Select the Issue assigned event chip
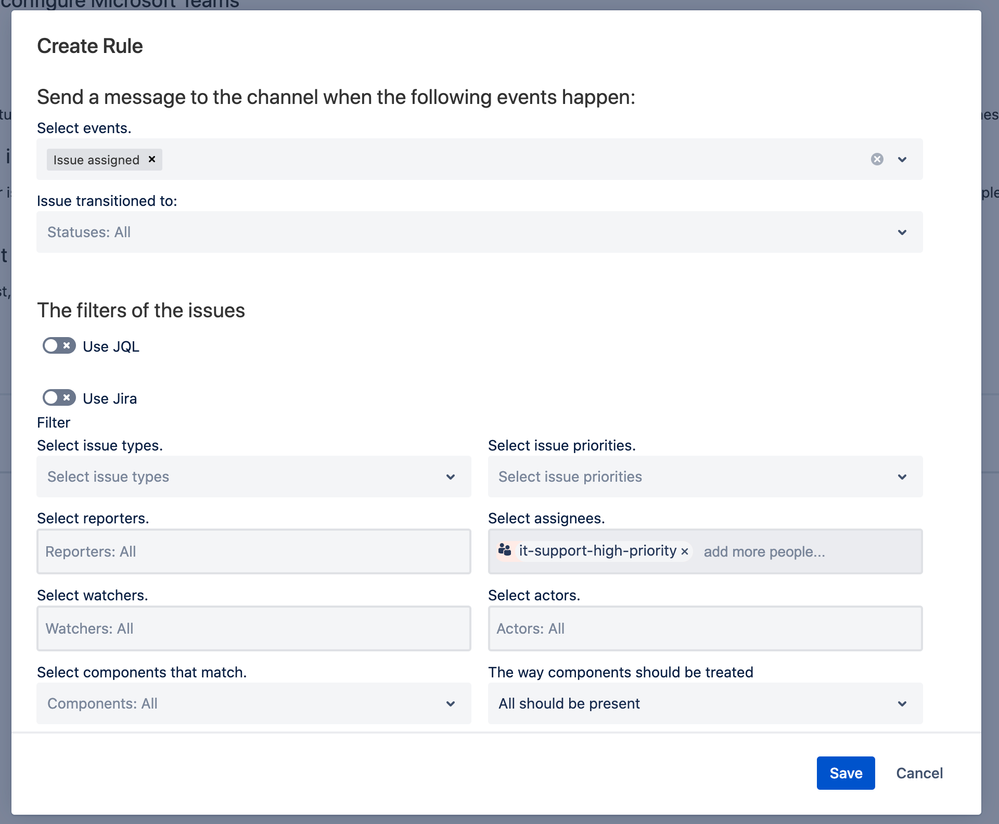Screen dimensions: 999x824 (96, 160)
